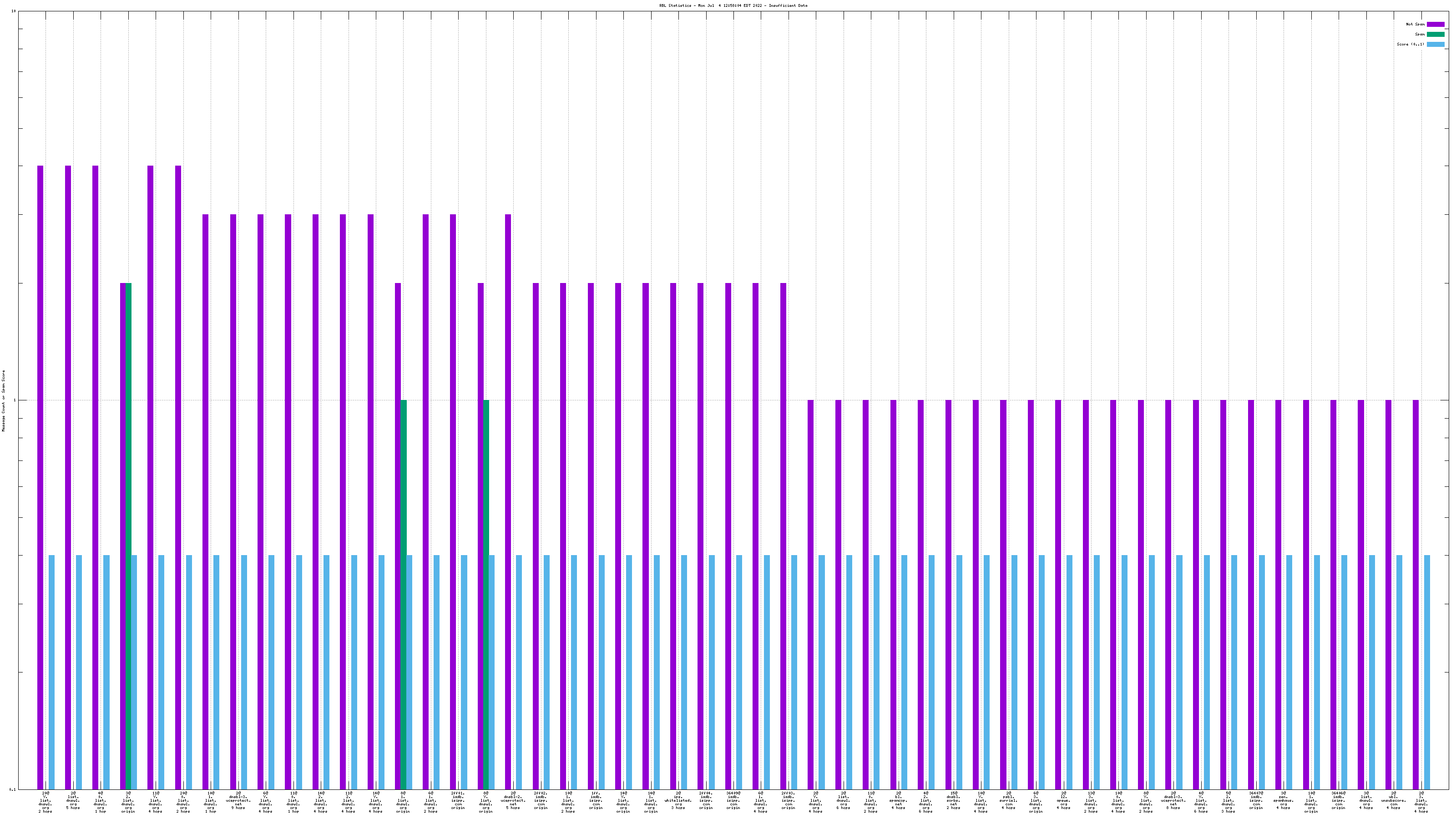Click the Message Count y-axis label
The image size is (1456, 819).
point(3,401)
